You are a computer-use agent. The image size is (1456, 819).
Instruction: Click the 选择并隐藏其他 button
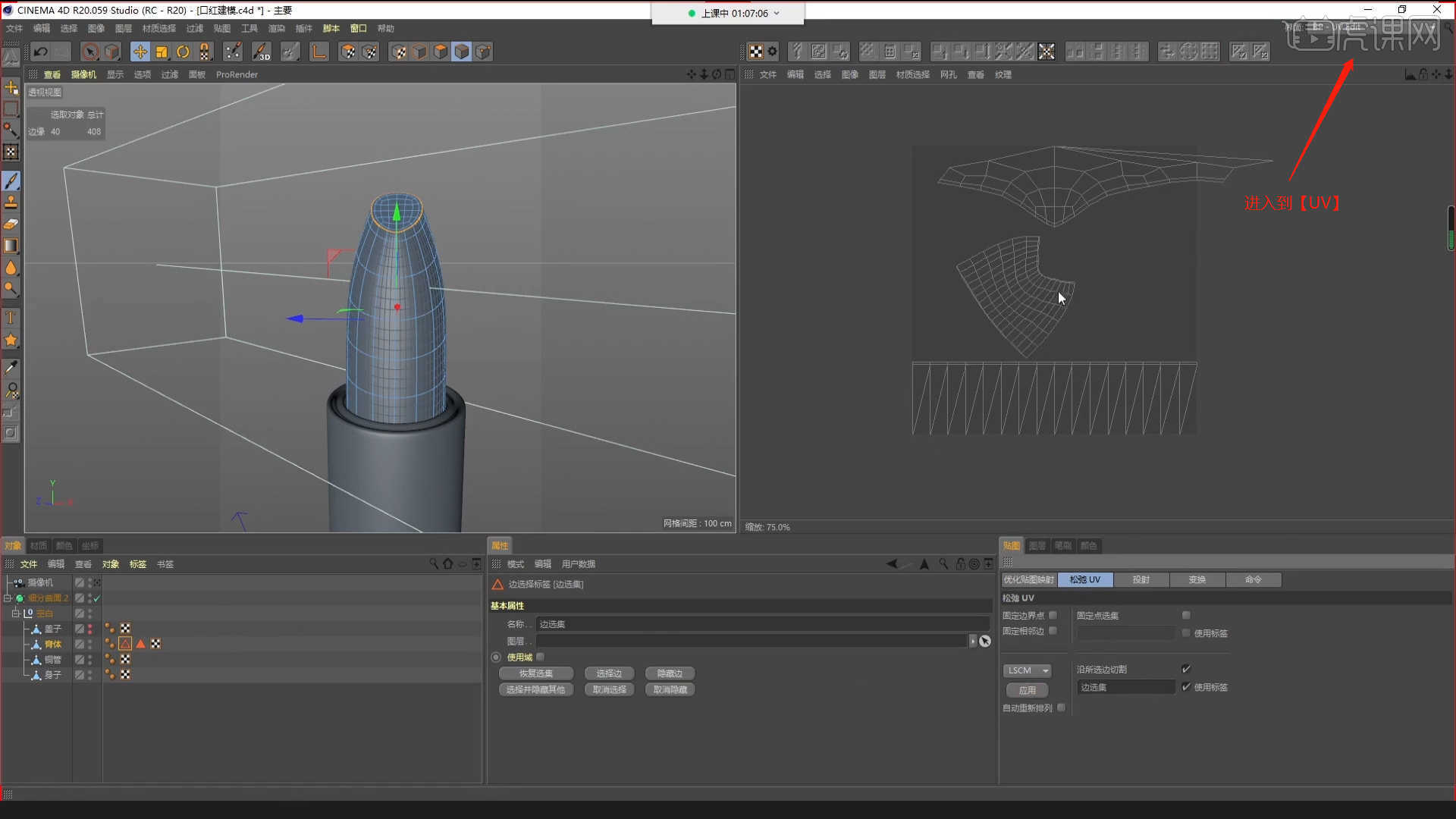(536, 689)
